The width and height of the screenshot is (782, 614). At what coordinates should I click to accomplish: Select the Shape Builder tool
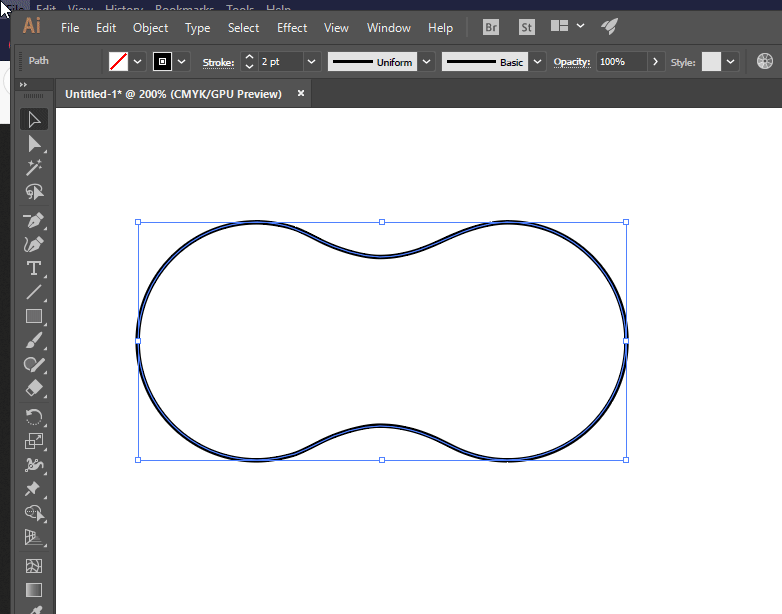34,513
